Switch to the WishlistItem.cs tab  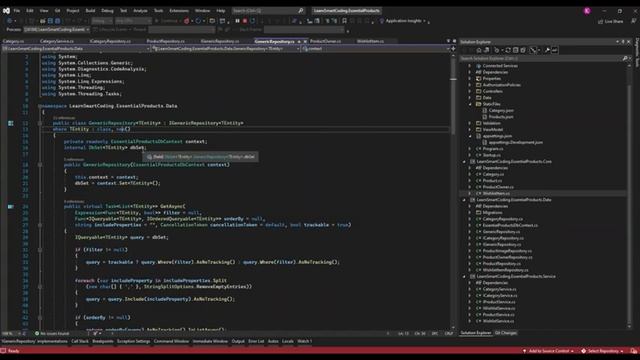370,41
